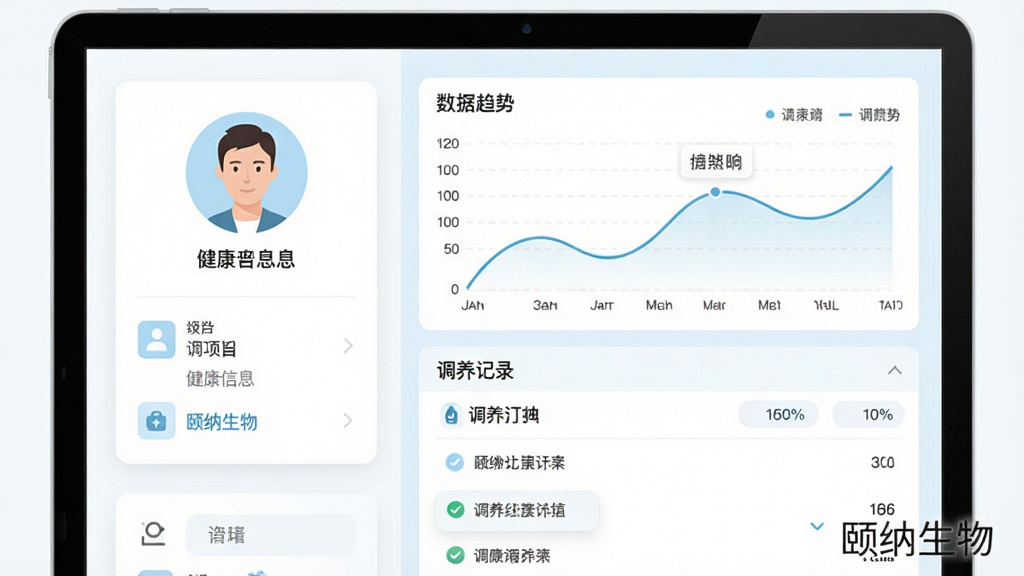Open the 颐纳生物 sidebar link
Viewport: 1024px width, 576px height.
pyautogui.click(x=221, y=422)
